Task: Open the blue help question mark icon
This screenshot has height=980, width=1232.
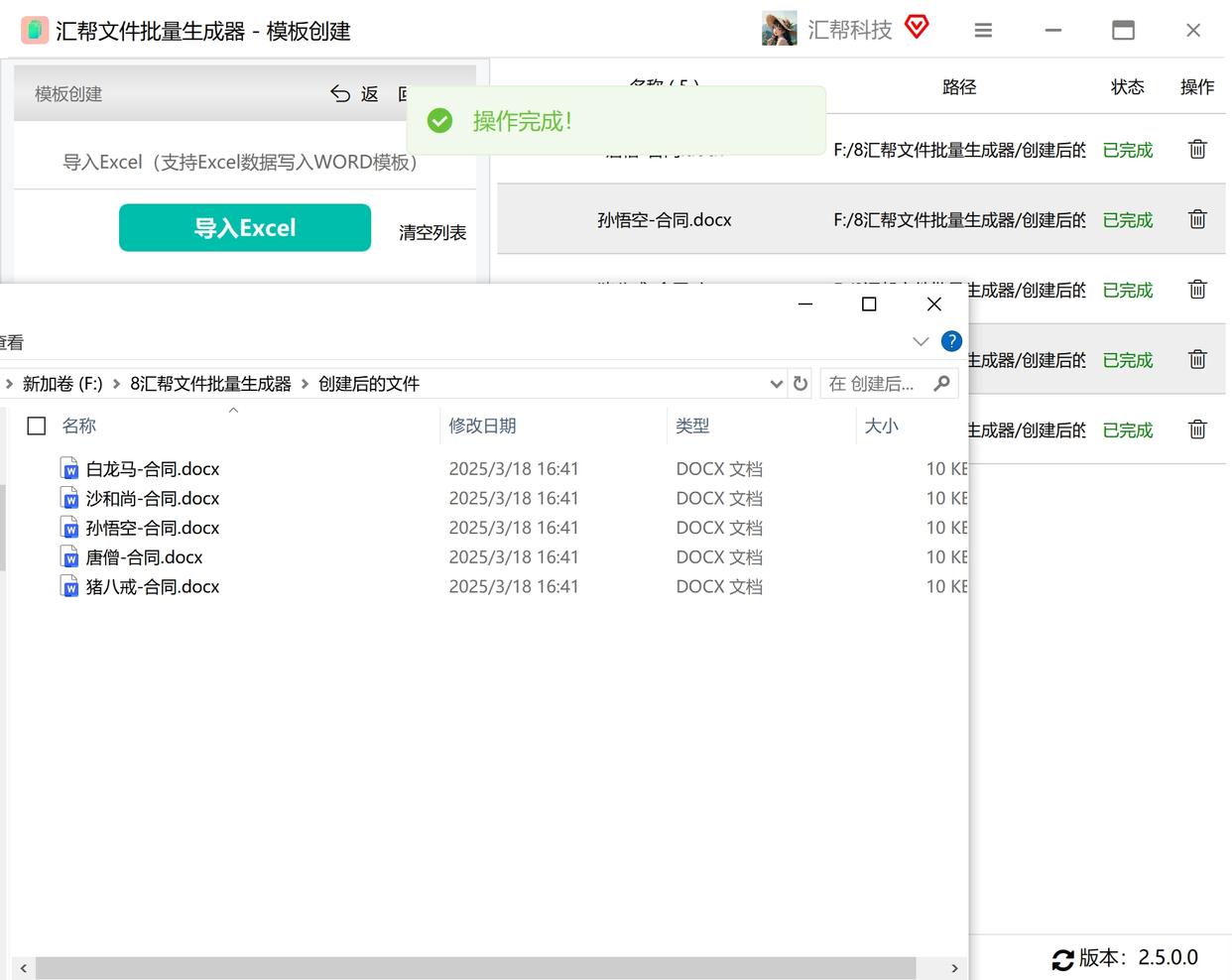Action: [x=951, y=341]
